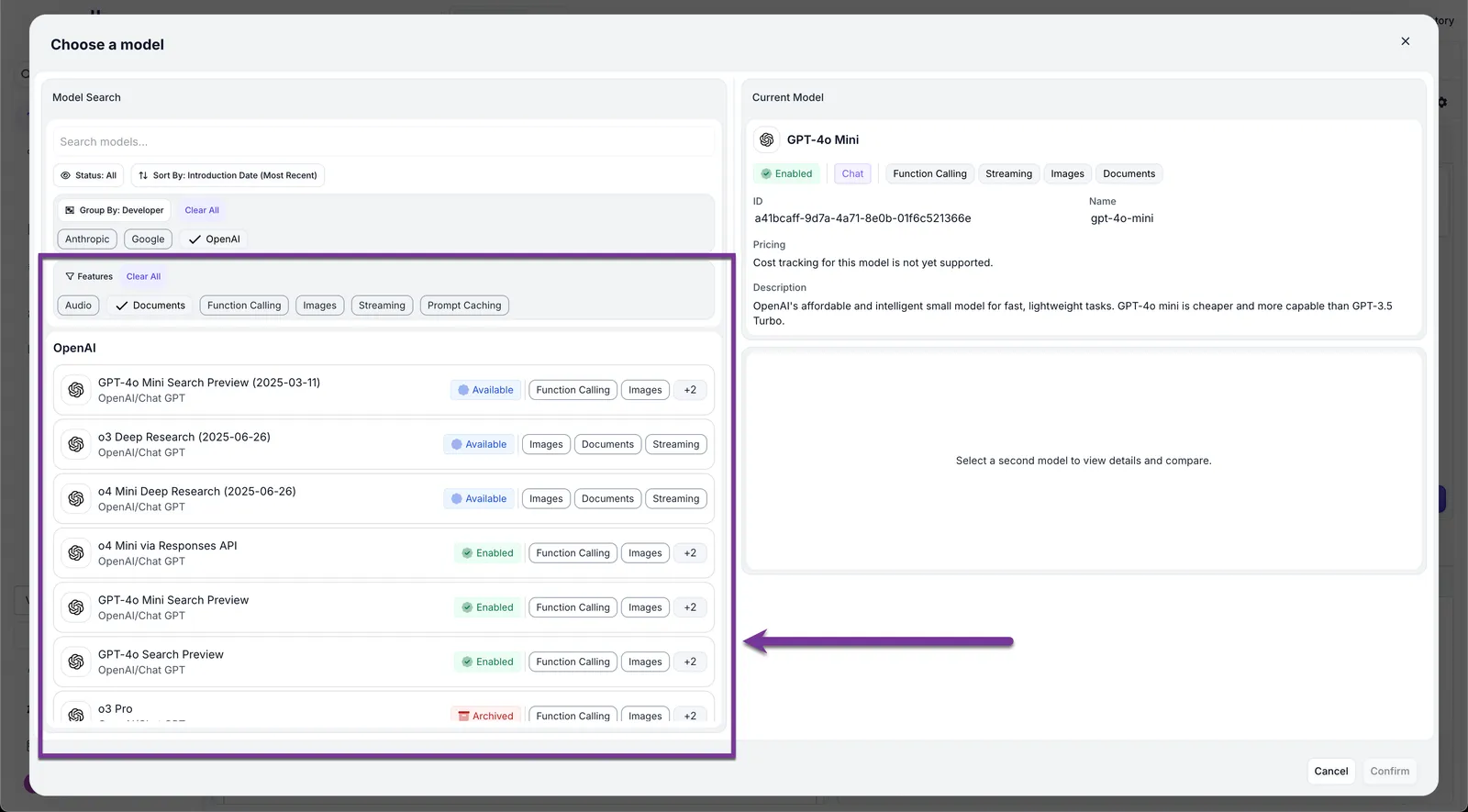The height and width of the screenshot is (812, 1468).
Task: Click the Archived badge on o3 Pro
Action: 486,716
